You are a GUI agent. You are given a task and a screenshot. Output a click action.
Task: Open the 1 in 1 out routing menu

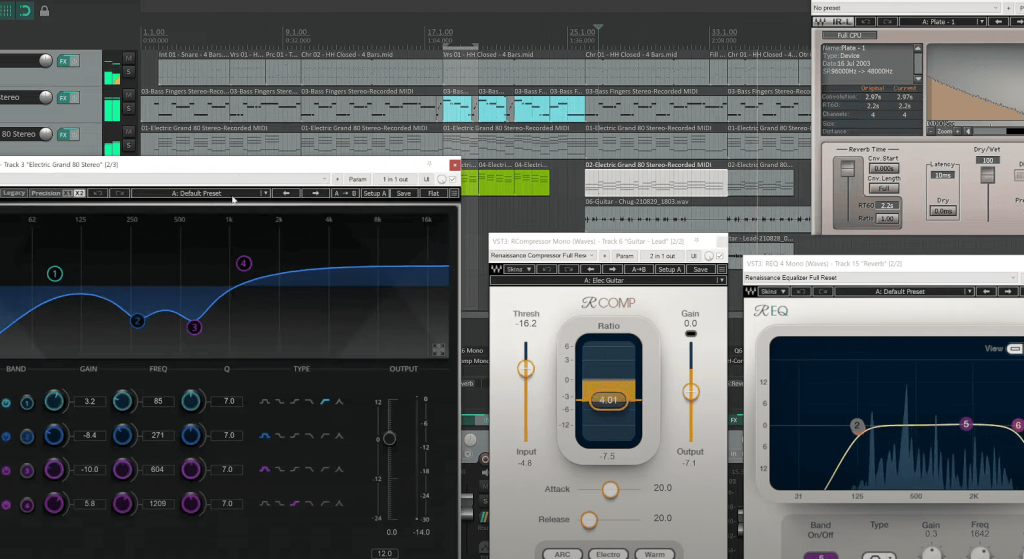coord(395,179)
